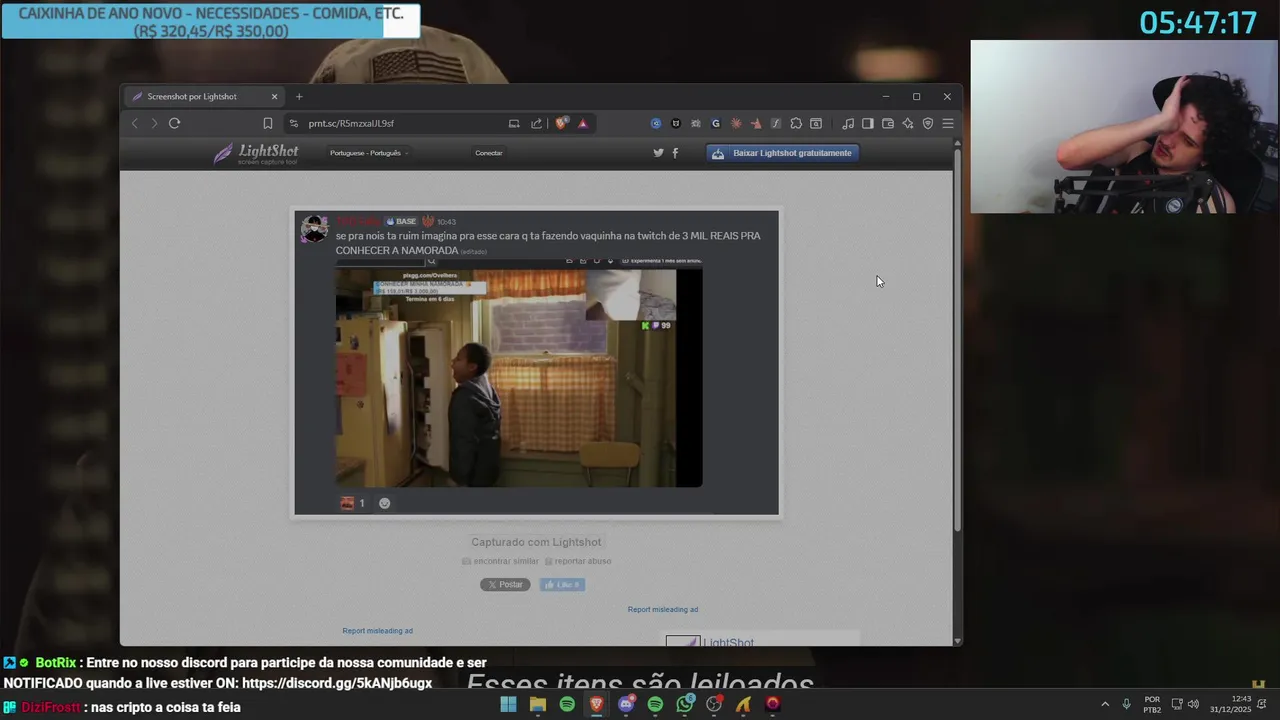Viewport: 1280px width, 720px height.
Task: Expand the Portuguese - Português language dropdown
Action: tap(369, 153)
